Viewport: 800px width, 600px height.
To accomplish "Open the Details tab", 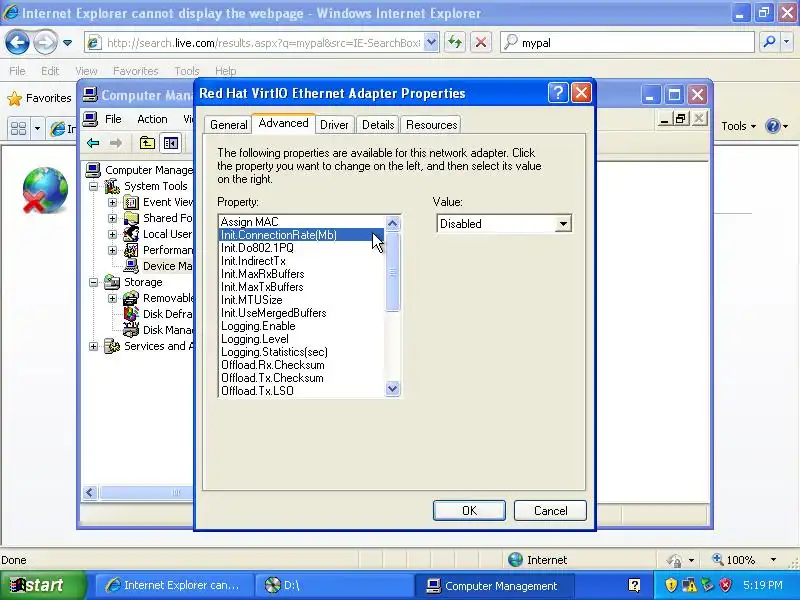I will tap(378, 125).
